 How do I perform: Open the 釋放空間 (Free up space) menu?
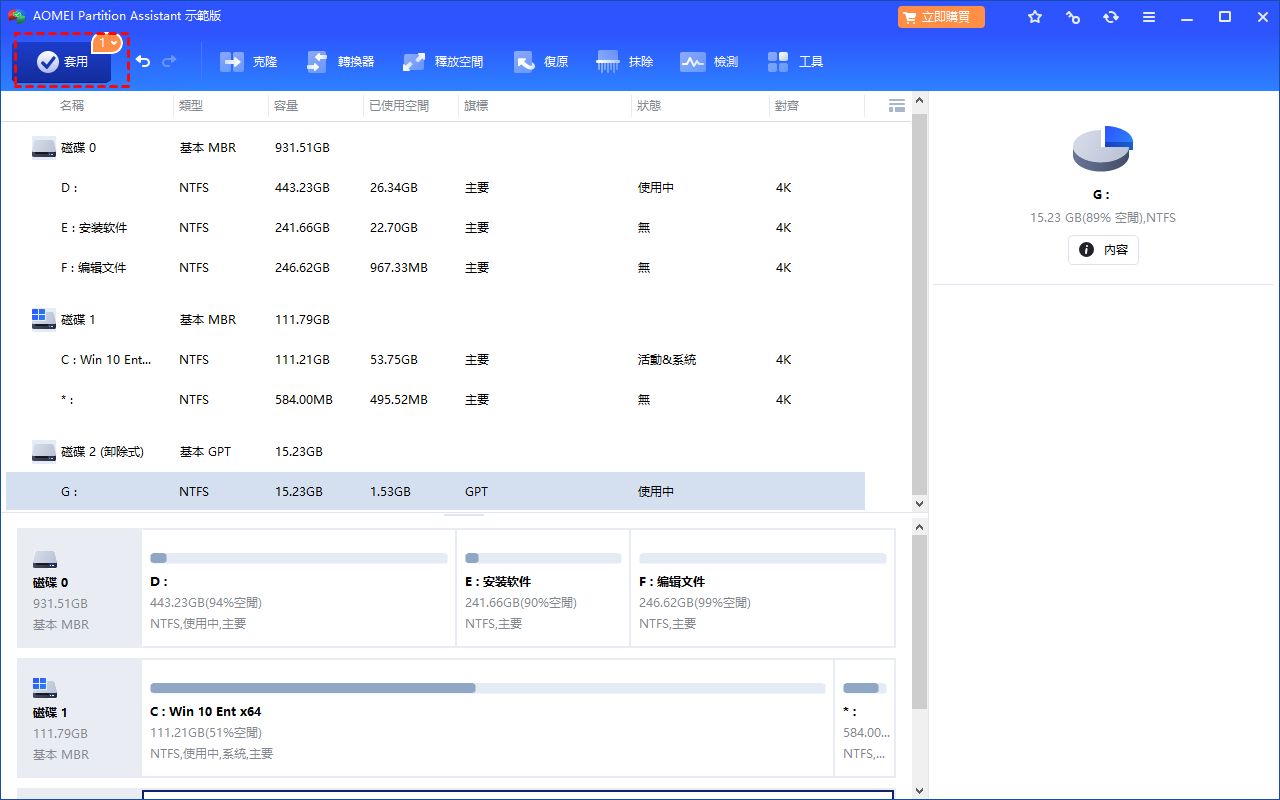point(443,62)
